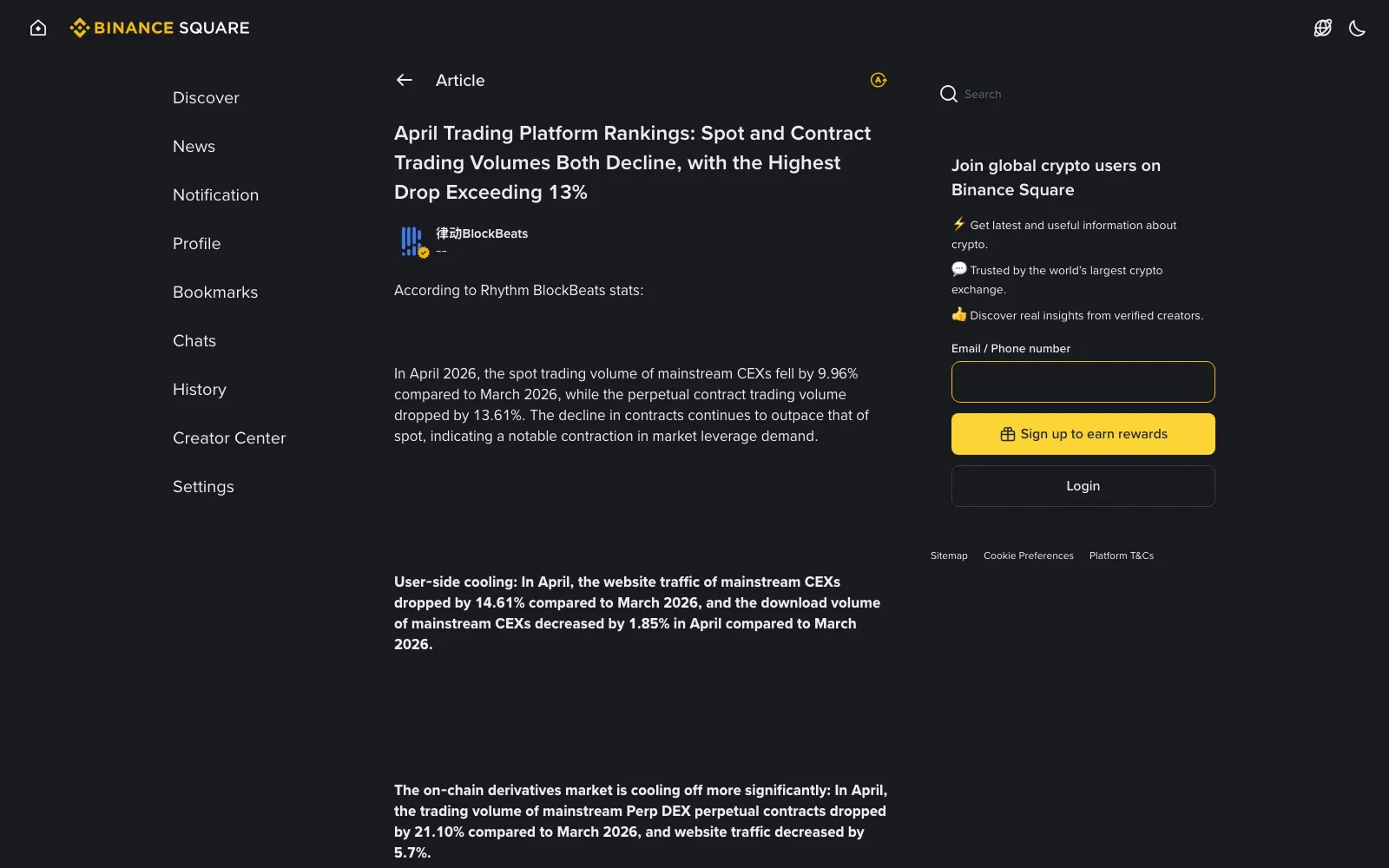Screen dimensions: 1389x868
Task: Open Cookie Preferences link
Action: 1028,556
